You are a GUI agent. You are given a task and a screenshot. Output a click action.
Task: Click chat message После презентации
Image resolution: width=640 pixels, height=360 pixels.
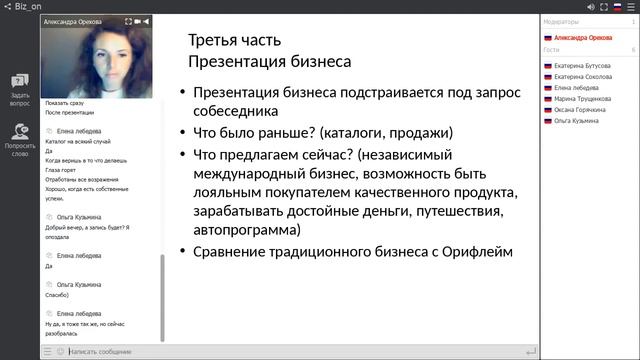[69, 113]
